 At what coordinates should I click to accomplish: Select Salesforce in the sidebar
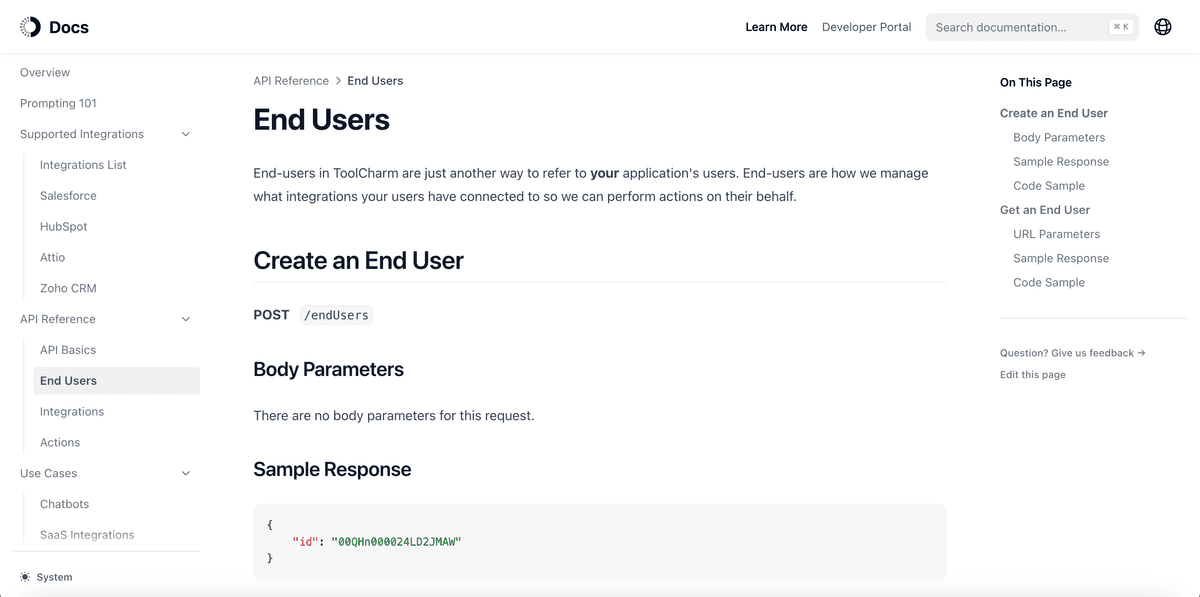point(70,195)
